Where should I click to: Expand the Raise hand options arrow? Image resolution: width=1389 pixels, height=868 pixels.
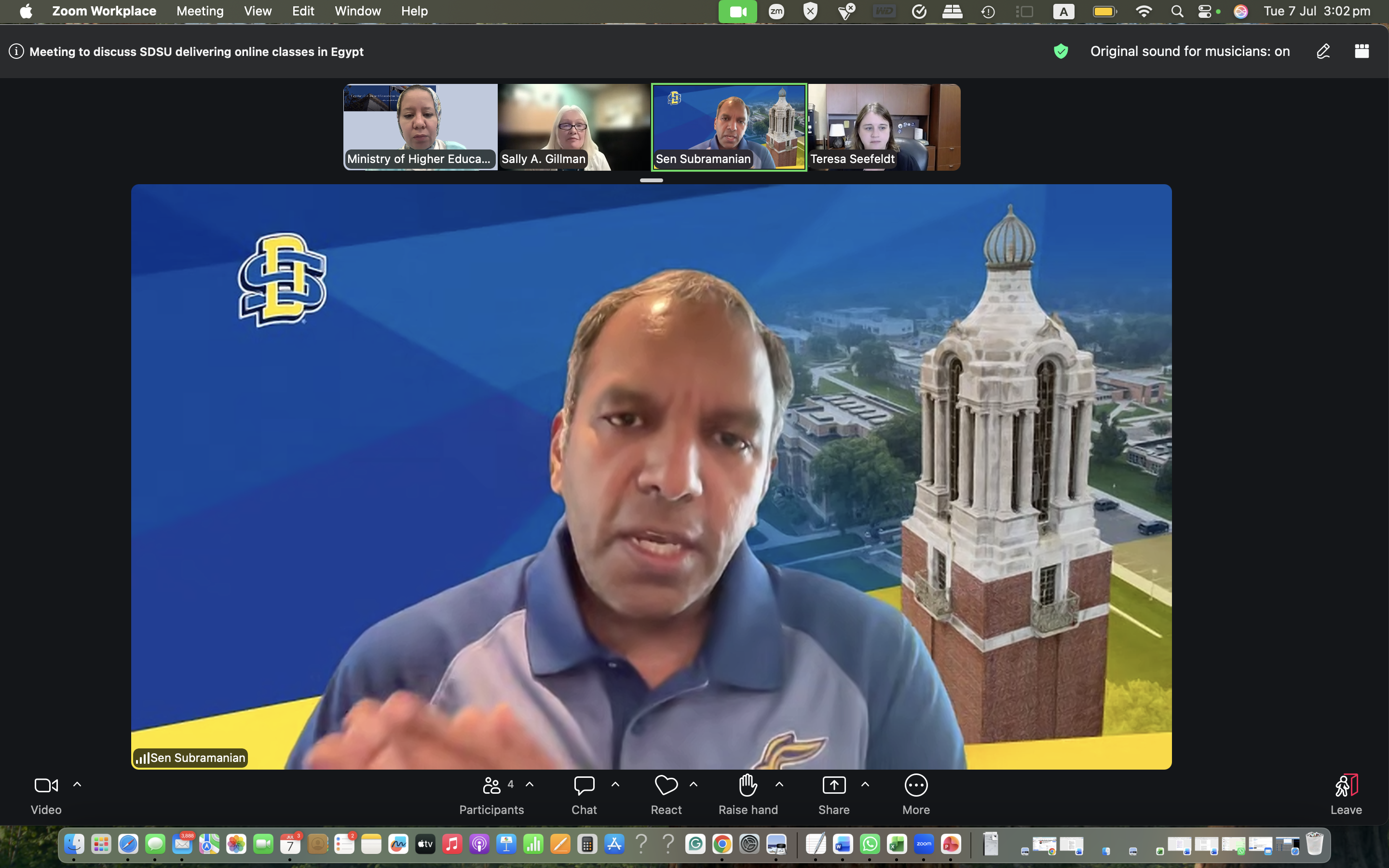[x=779, y=784]
